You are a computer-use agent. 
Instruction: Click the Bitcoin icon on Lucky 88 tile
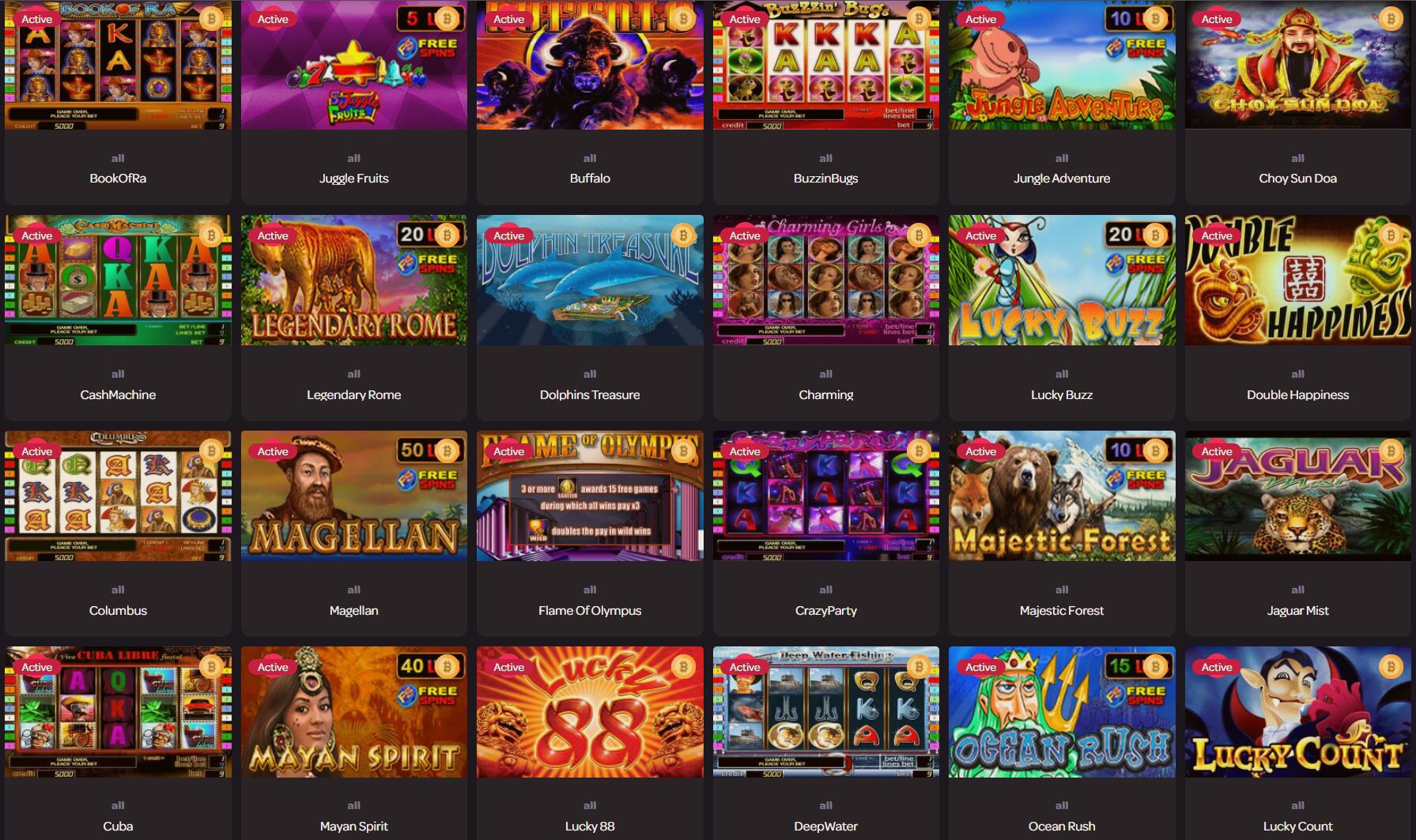click(x=683, y=667)
